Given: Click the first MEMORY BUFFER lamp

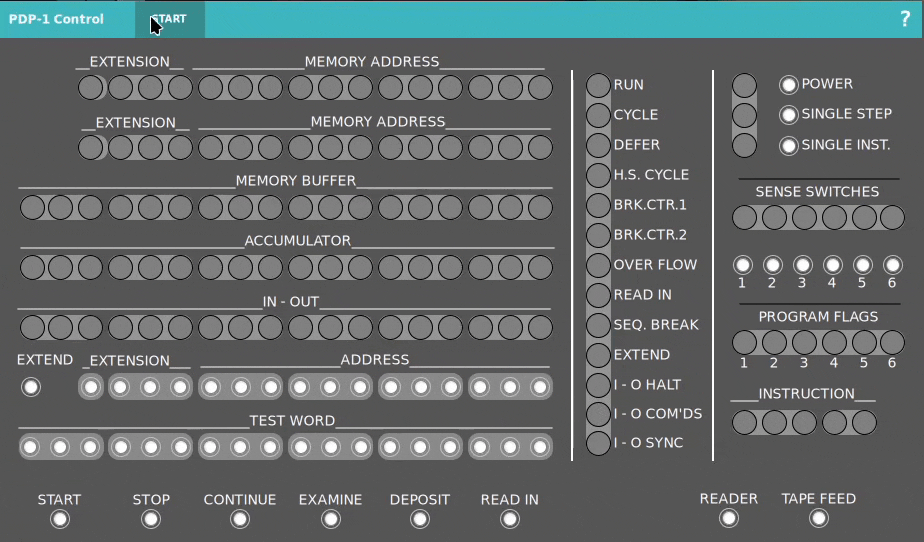Looking at the screenshot, I should pyautogui.click(x=32, y=207).
